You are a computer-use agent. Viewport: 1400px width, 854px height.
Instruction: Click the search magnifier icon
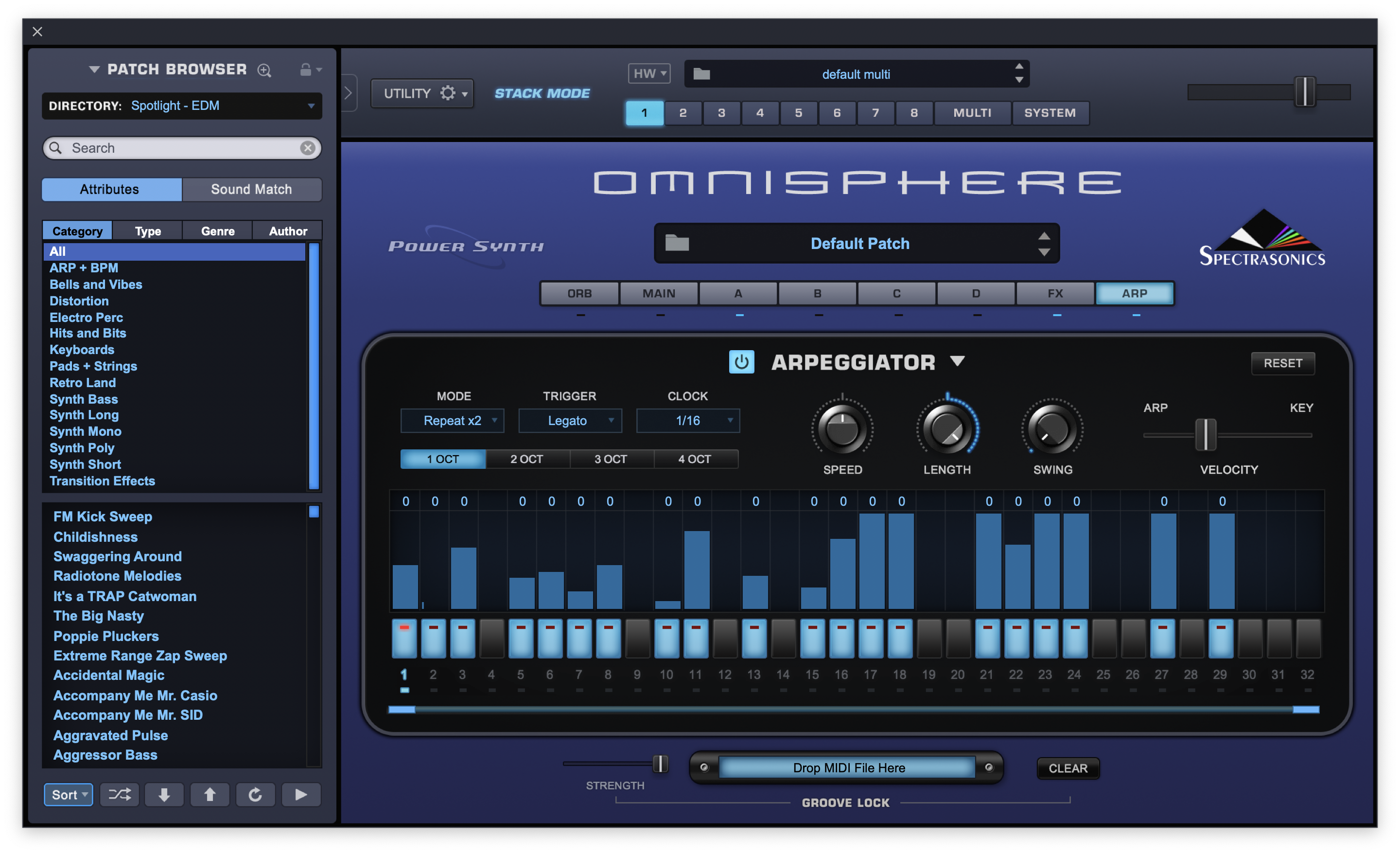click(55, 148)
